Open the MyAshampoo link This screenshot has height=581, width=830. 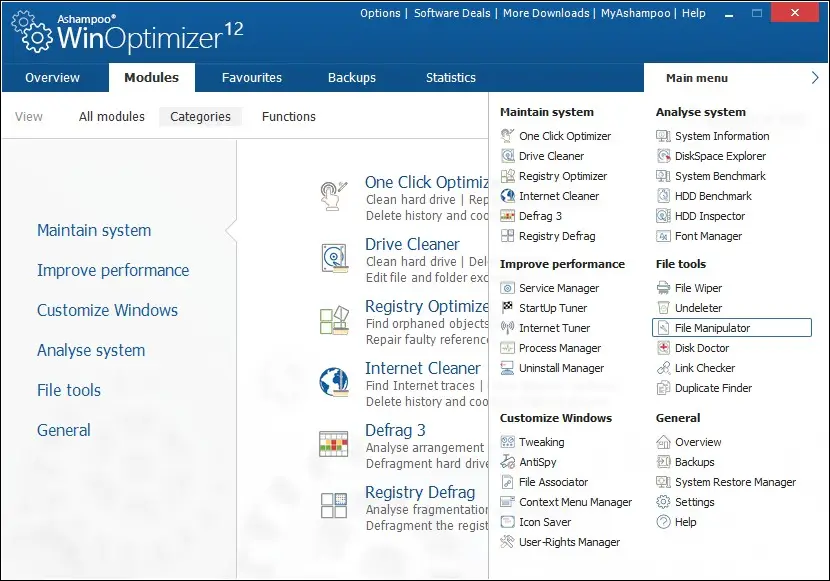(635, 13)
